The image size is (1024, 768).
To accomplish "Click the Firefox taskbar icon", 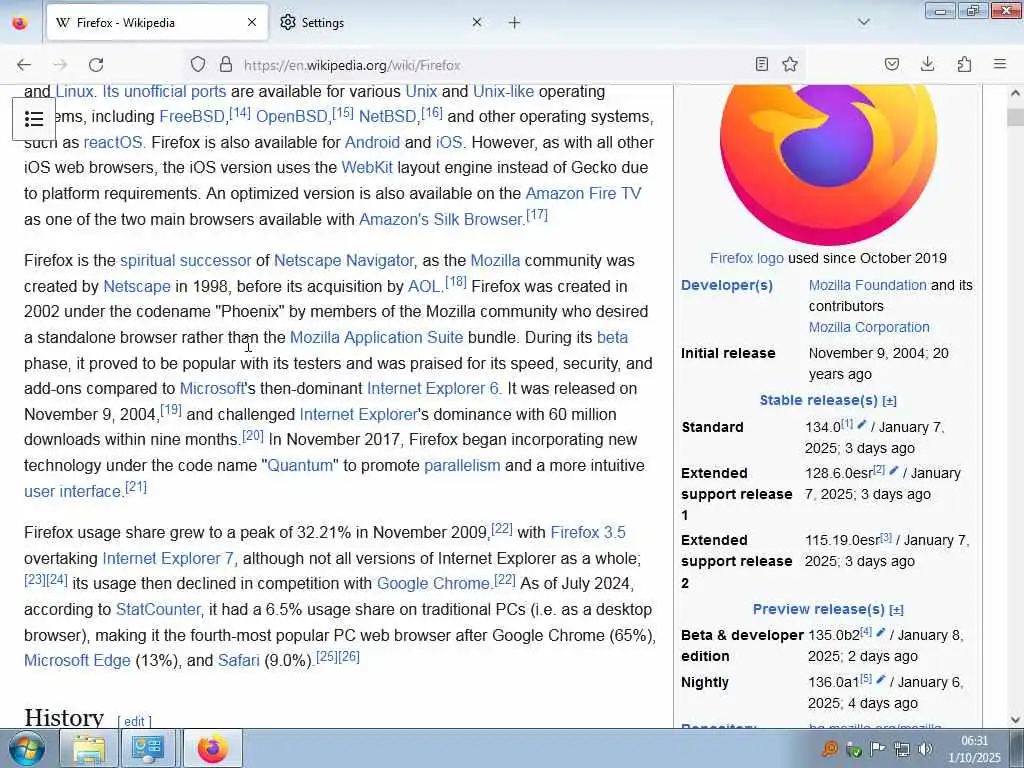I will coord(213,748).
